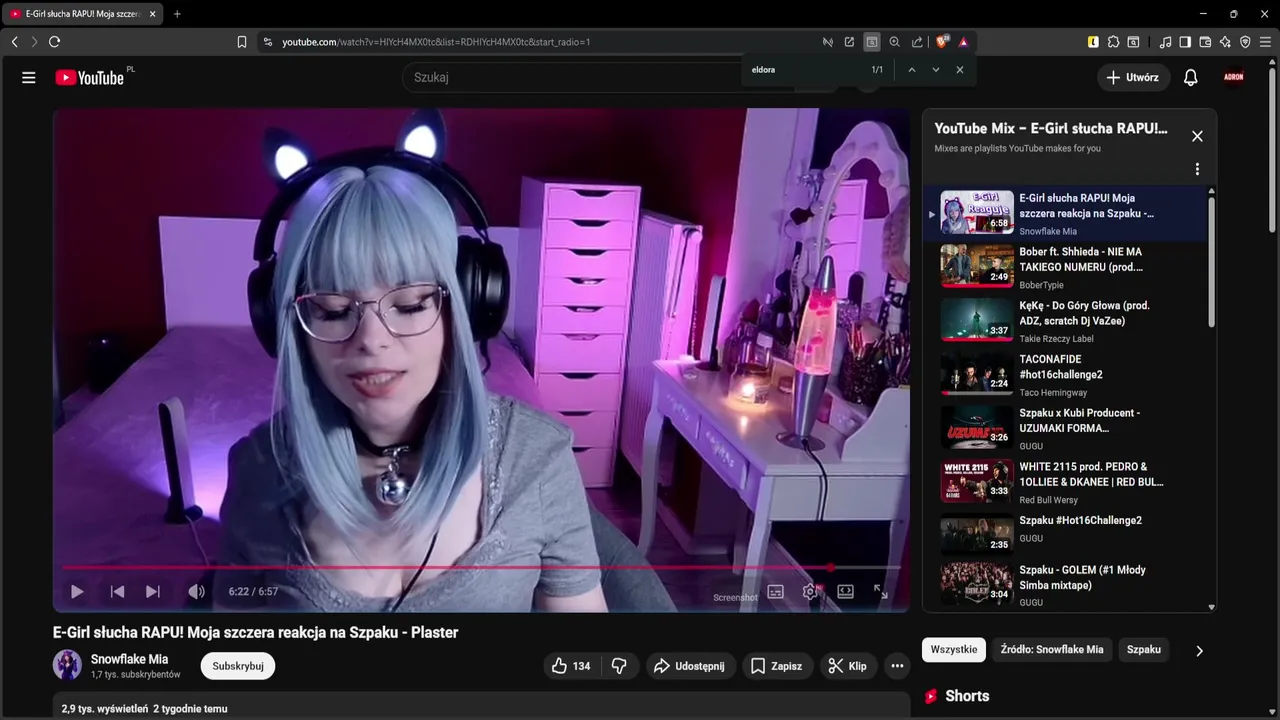Screen dimensions: 1280x720
Task: Open more actions ellipsis beside Klip
Action: click(897, 666)
